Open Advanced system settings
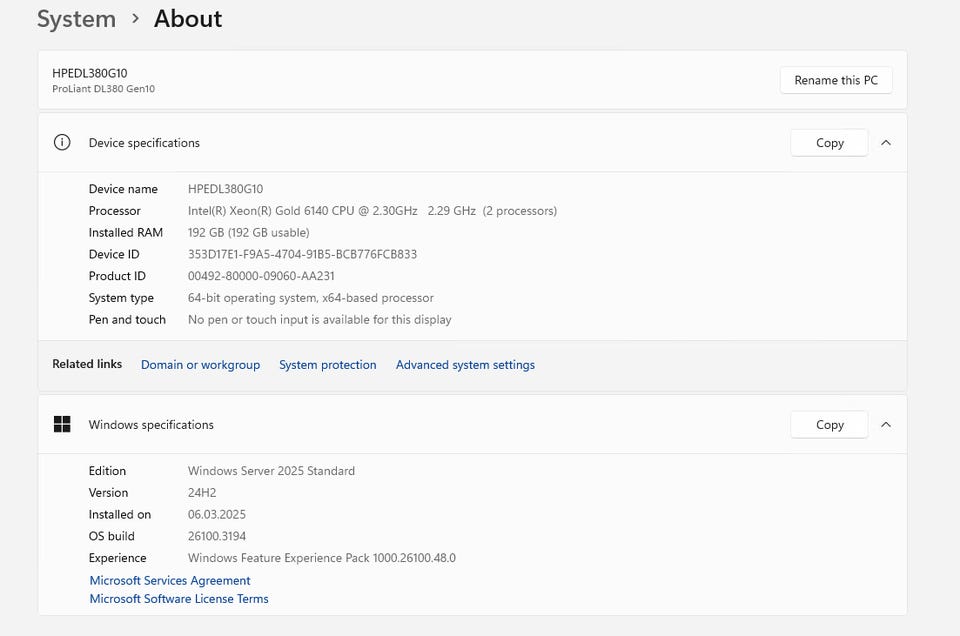The width and height of the screenshot is (960, 636). click(465, 365)
